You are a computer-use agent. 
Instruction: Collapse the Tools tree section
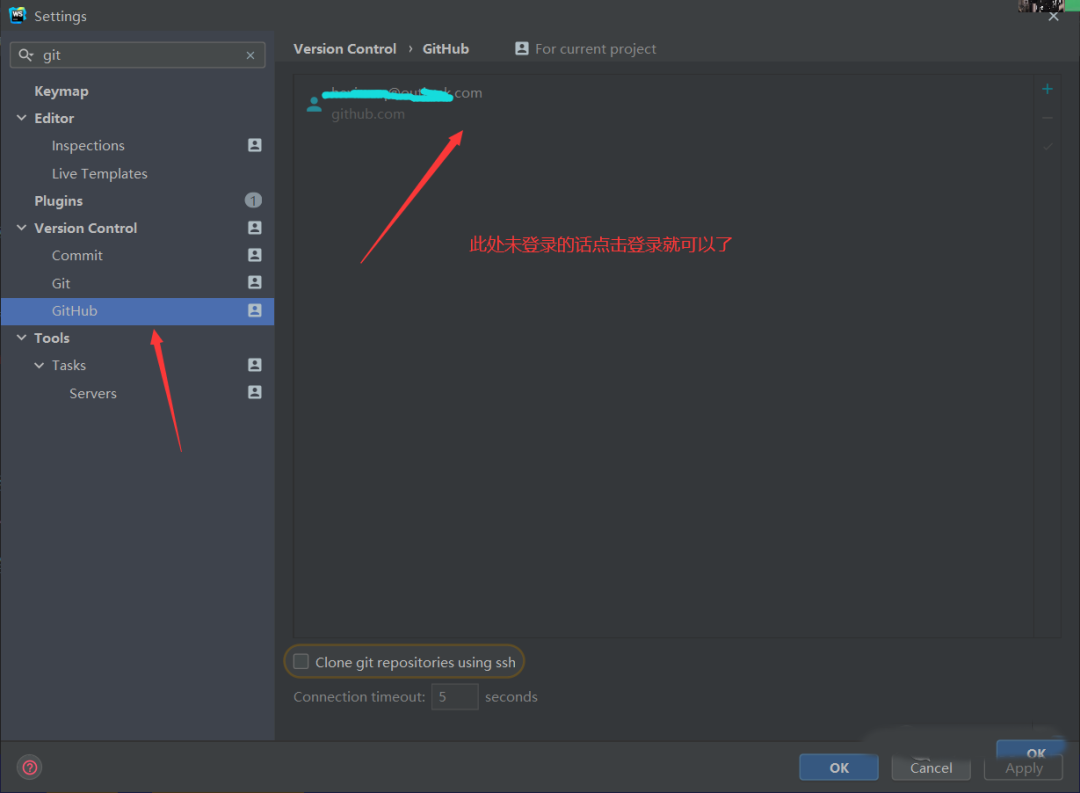pyautogui.click(x=21, y=338)
